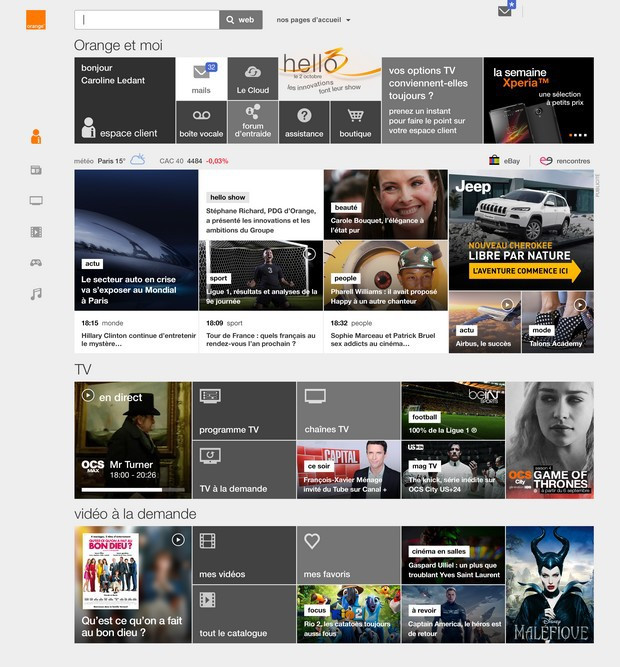Screen dimensions: 620x667
Task: Open the TV à la demande tile
Action: click(244, 470)
